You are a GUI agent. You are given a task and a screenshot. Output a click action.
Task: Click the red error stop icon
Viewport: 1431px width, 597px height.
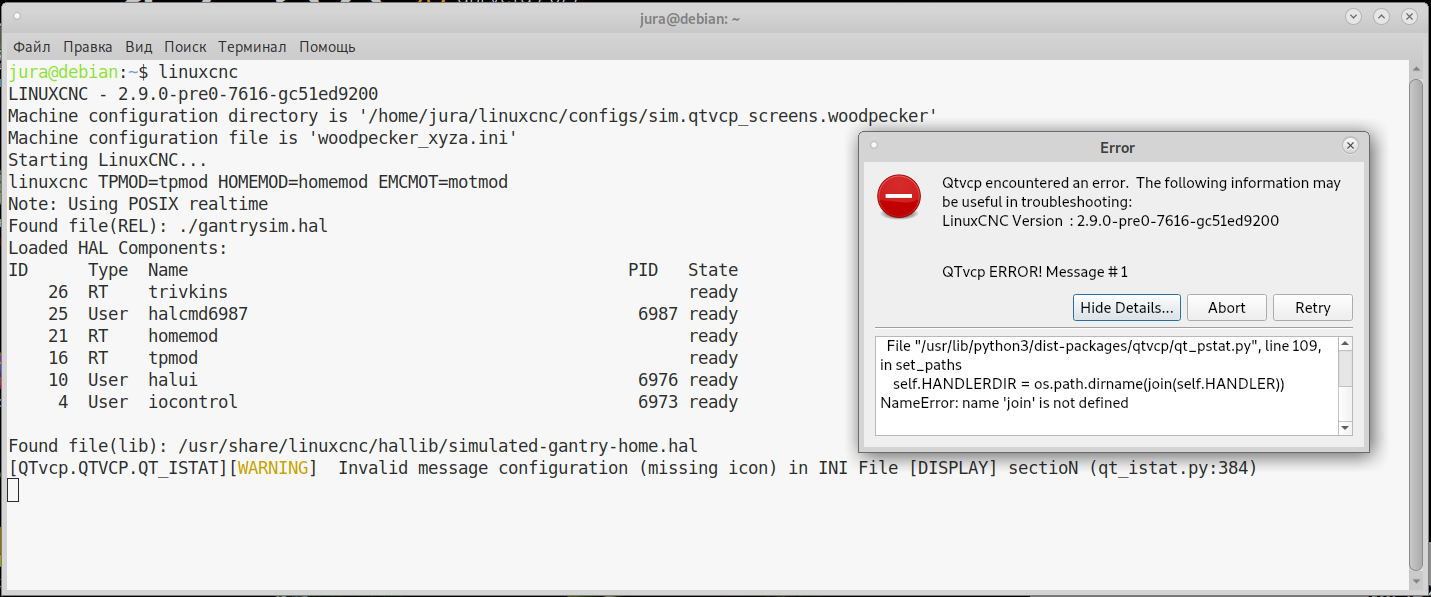coord(899,196)
